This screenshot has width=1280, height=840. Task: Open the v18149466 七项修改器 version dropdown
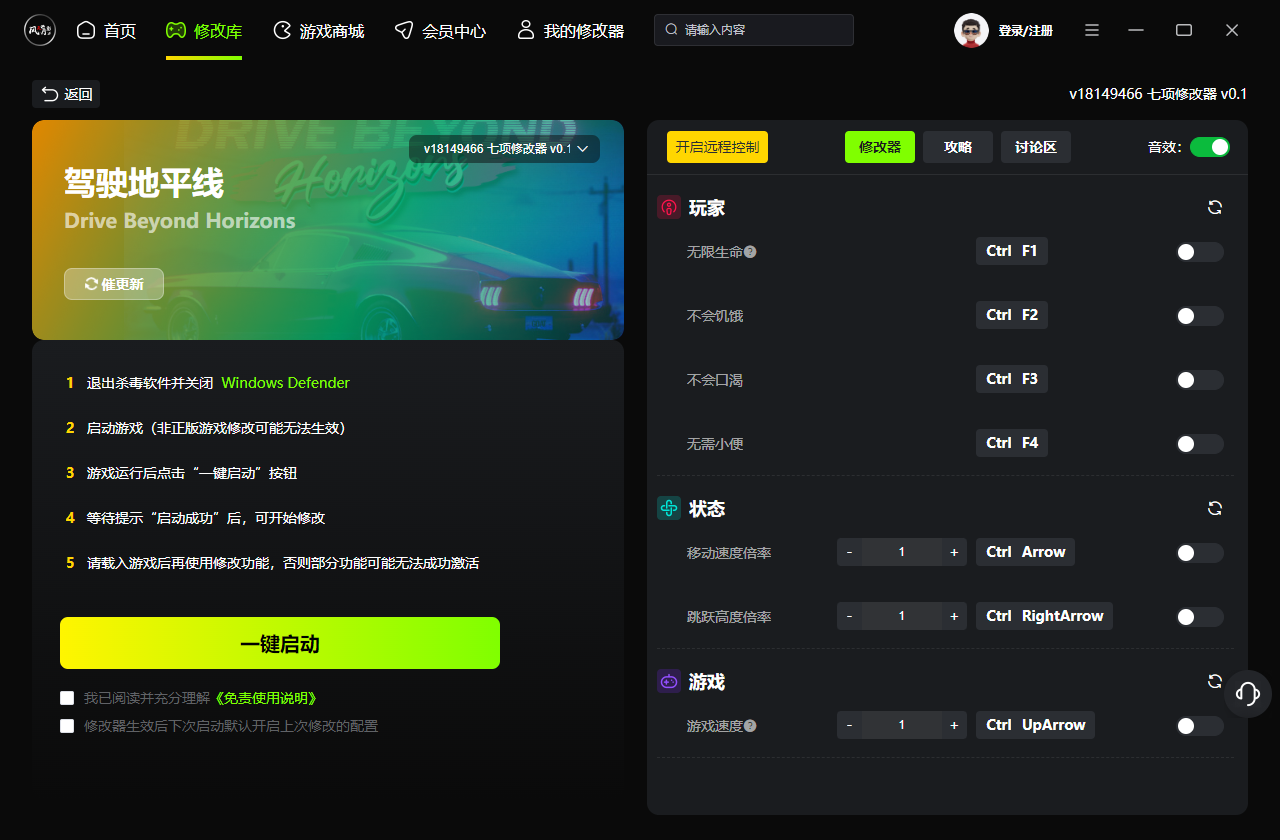[504, 149]
